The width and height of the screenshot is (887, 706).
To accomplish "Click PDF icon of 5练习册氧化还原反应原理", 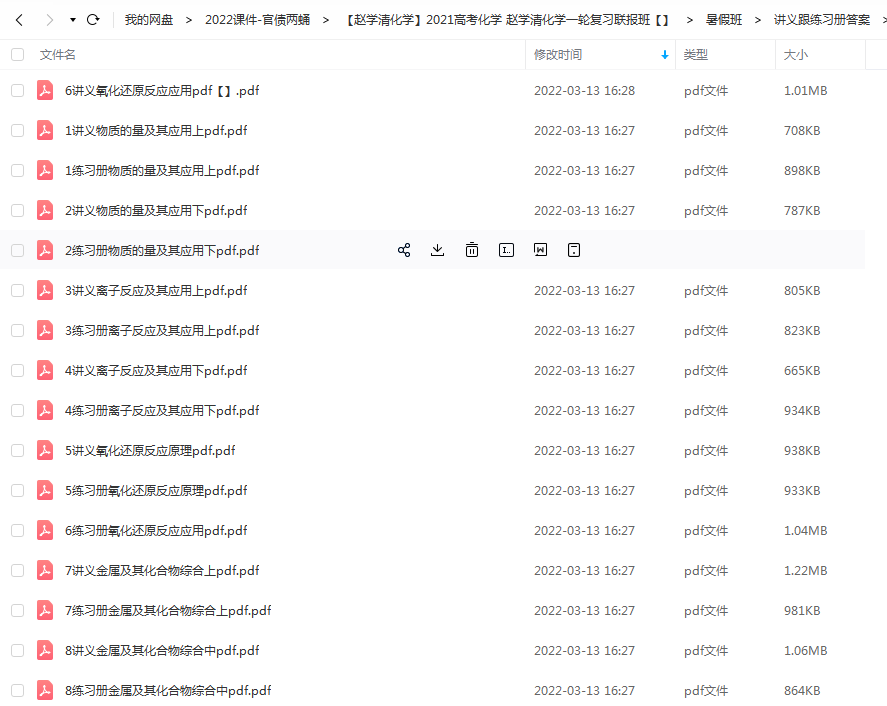I will pos(45,490).
